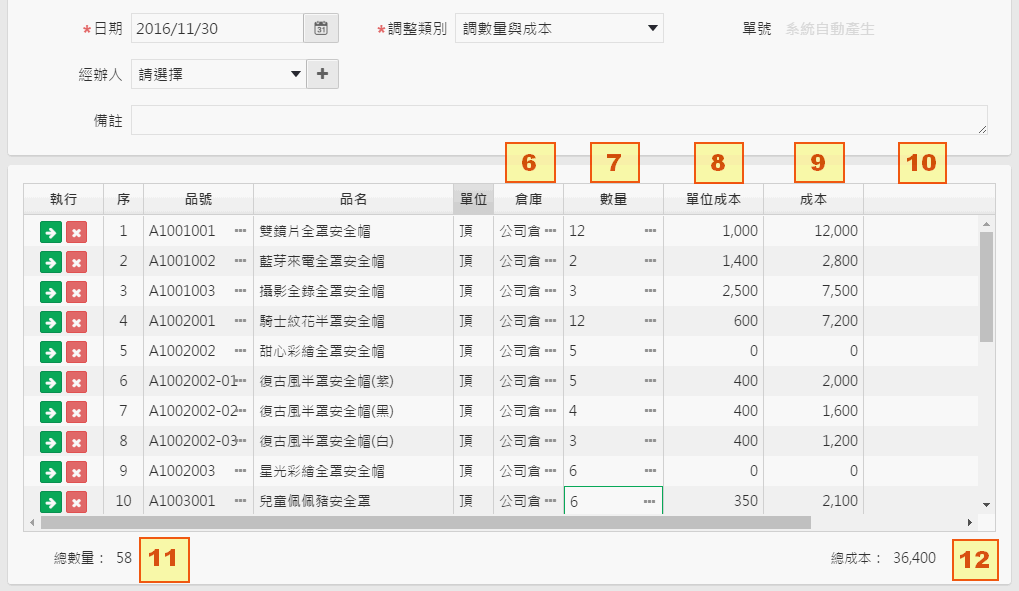Click the scroll up arrow of table
Viewport: 1019px width, 591px height.
click(987, 224)
